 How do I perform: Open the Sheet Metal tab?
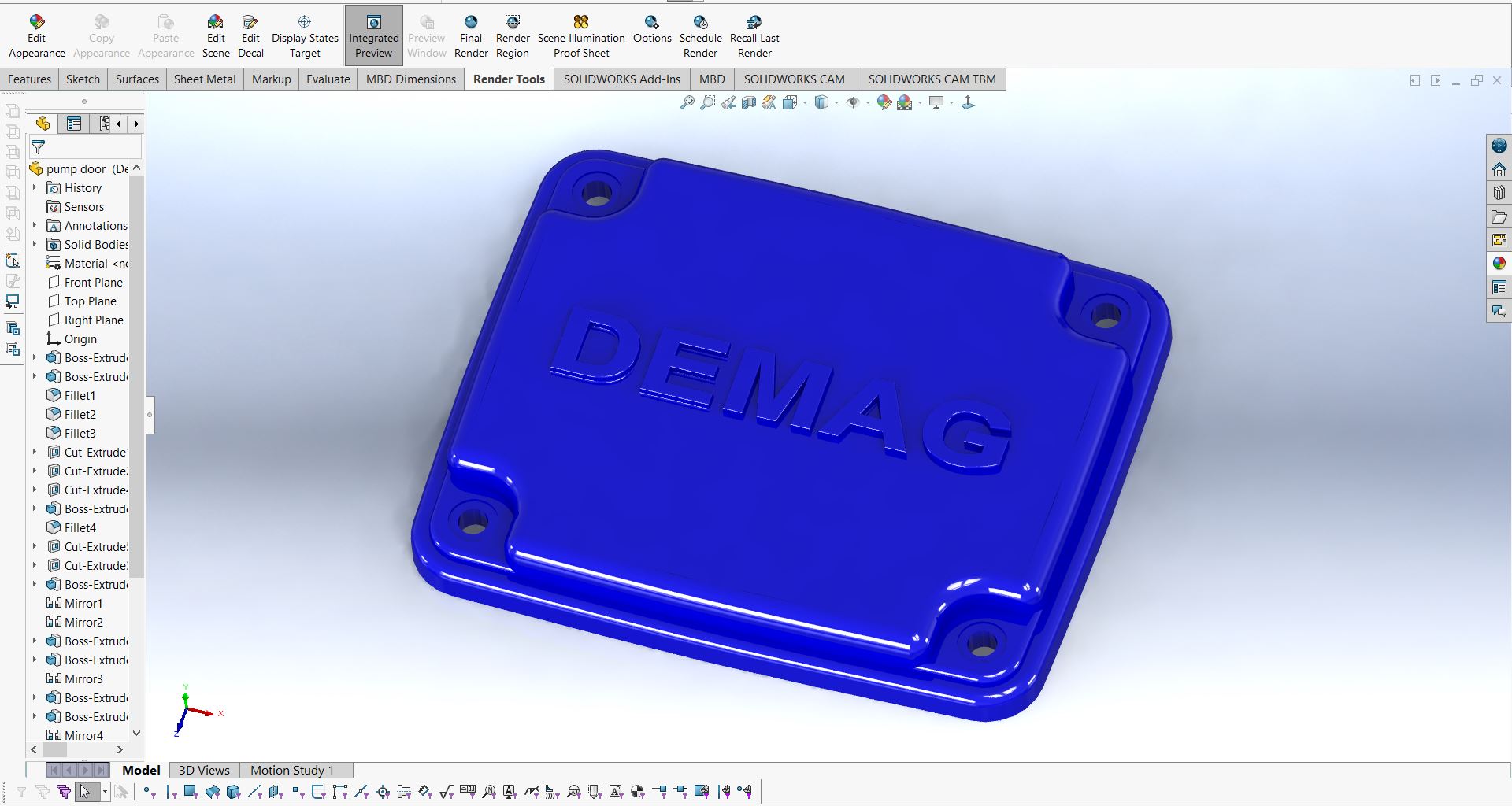205,79
